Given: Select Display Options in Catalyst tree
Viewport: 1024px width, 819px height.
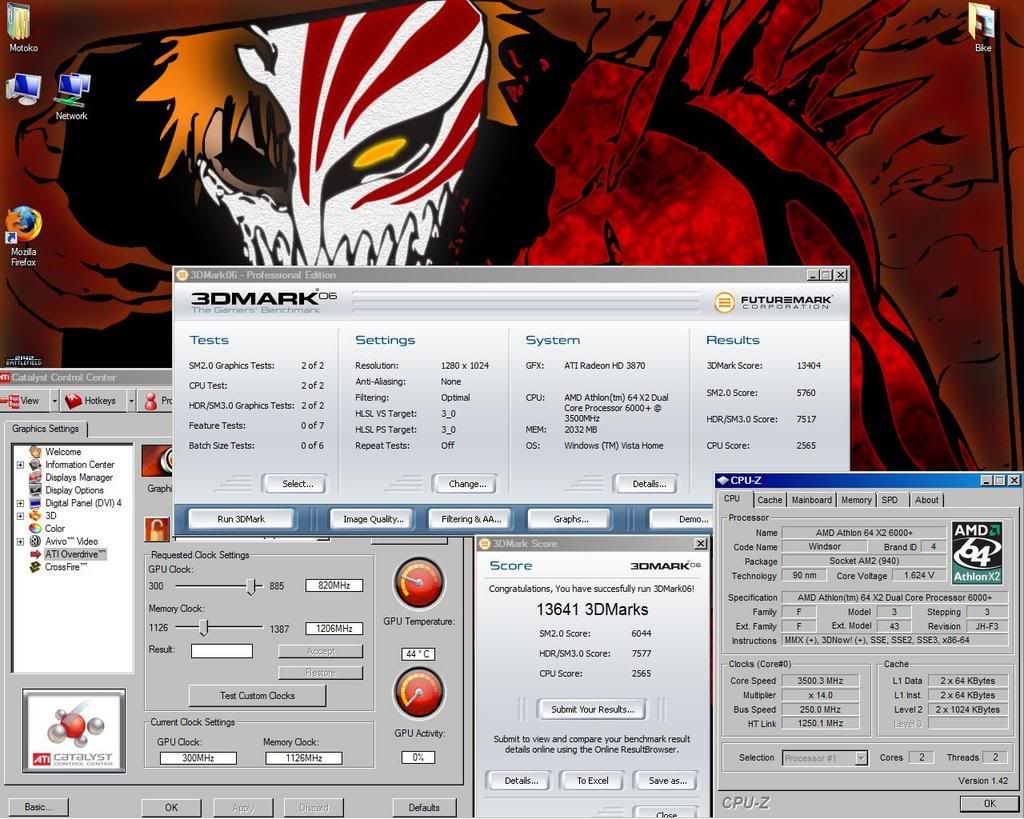Looking at the screenshot, I should 74,490.
